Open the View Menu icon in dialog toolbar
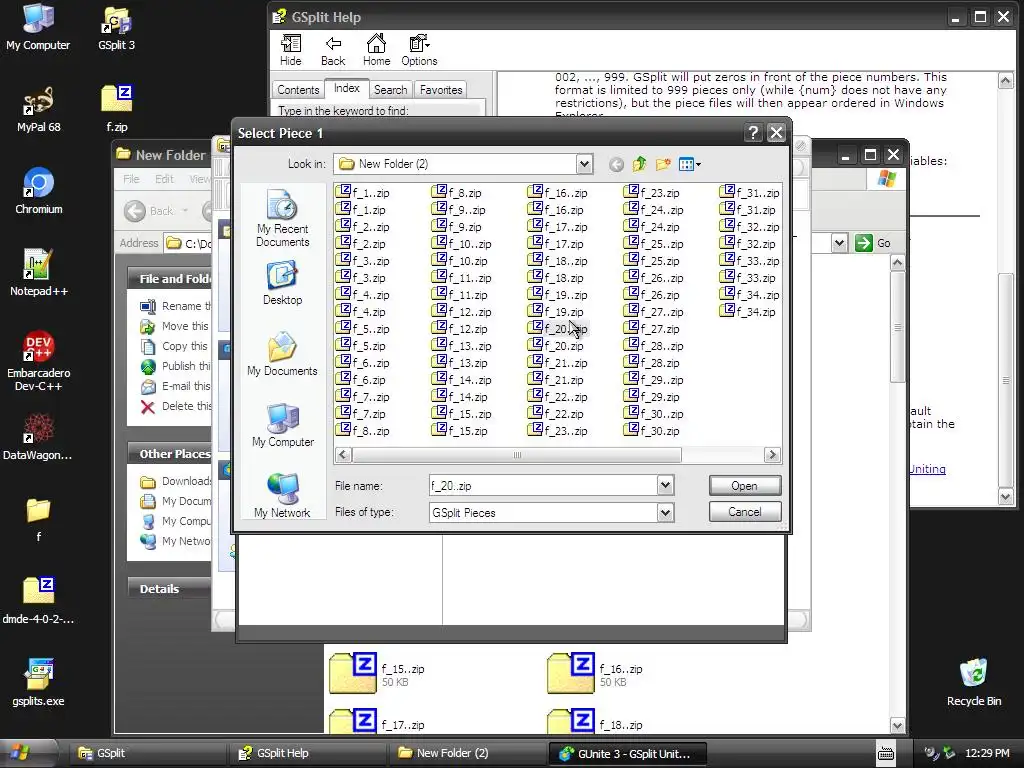Screen dimensions: 1024x768 click(689, 164)
